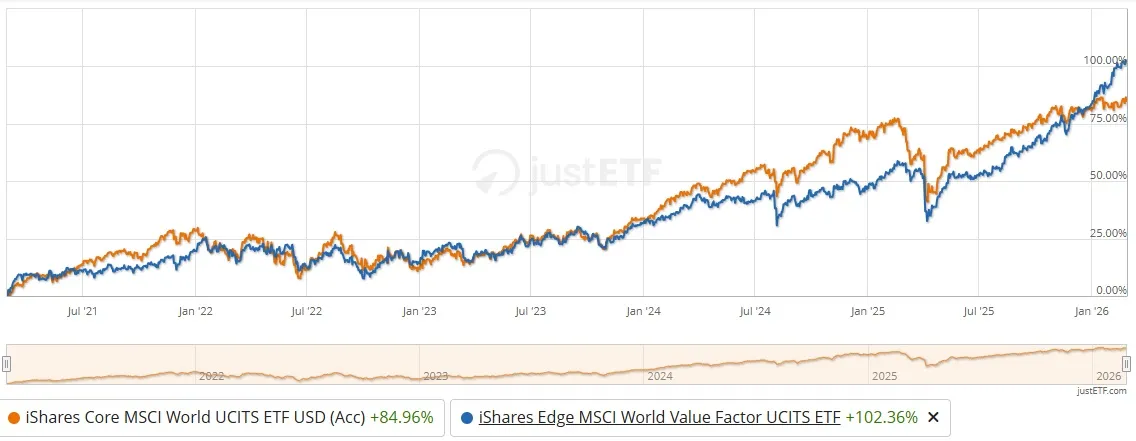
Task: Click the +102.36% performance value
Action: pos(882,417)
